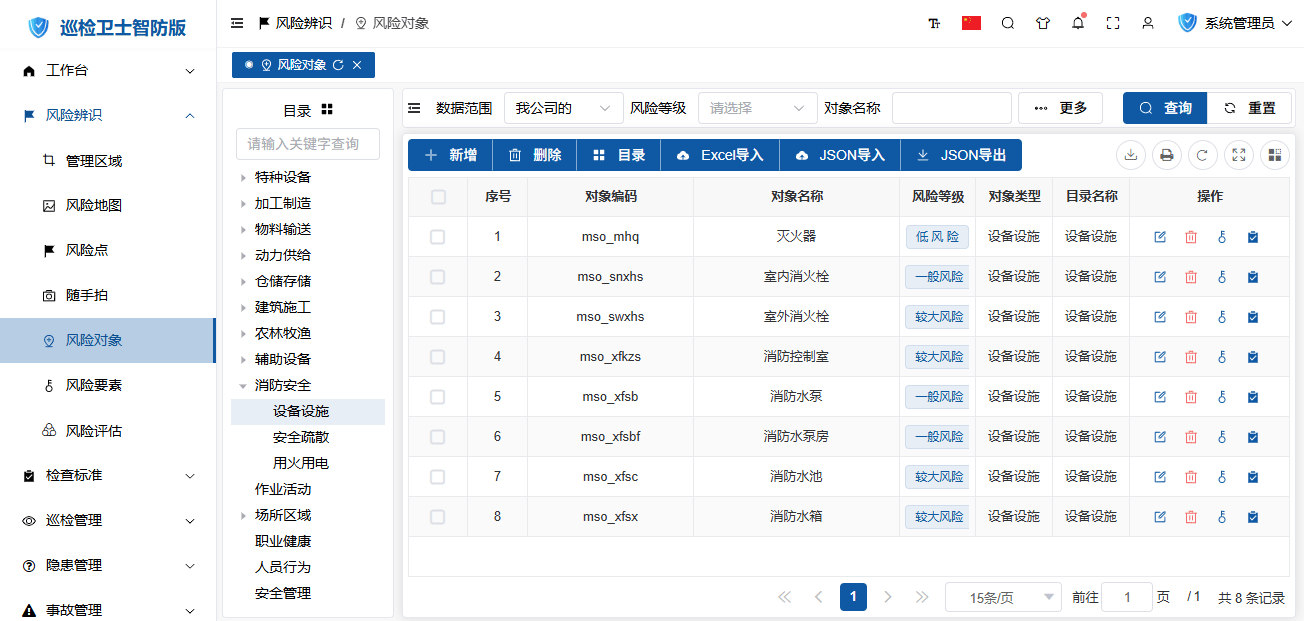
Task: Open column settings grid icon
Action: pos(1275,155)
